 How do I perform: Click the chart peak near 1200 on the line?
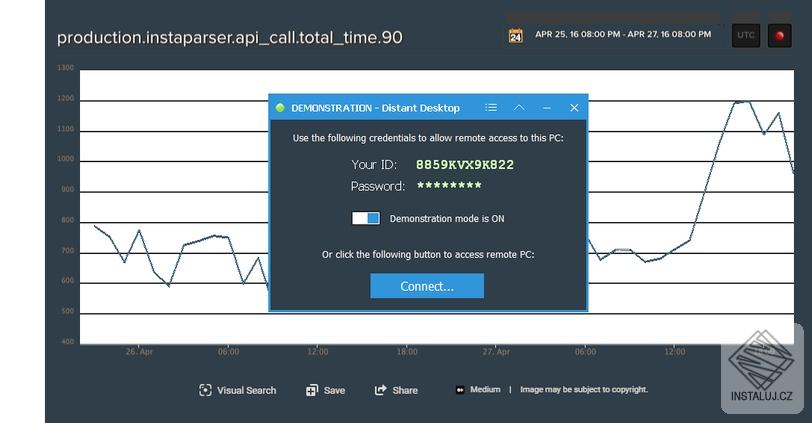click(x=743, y=101)
